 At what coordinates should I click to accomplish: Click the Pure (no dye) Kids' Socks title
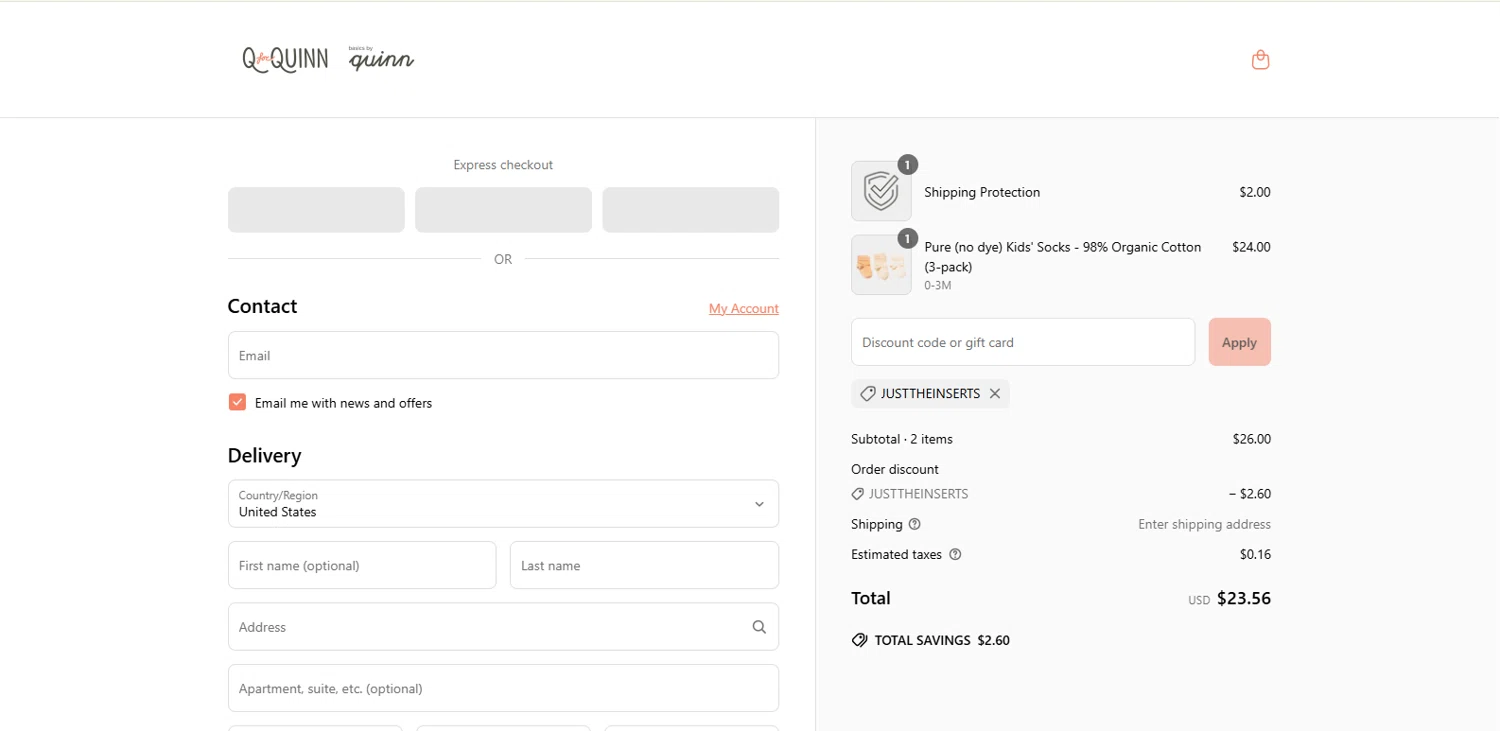pos(1063,257)
